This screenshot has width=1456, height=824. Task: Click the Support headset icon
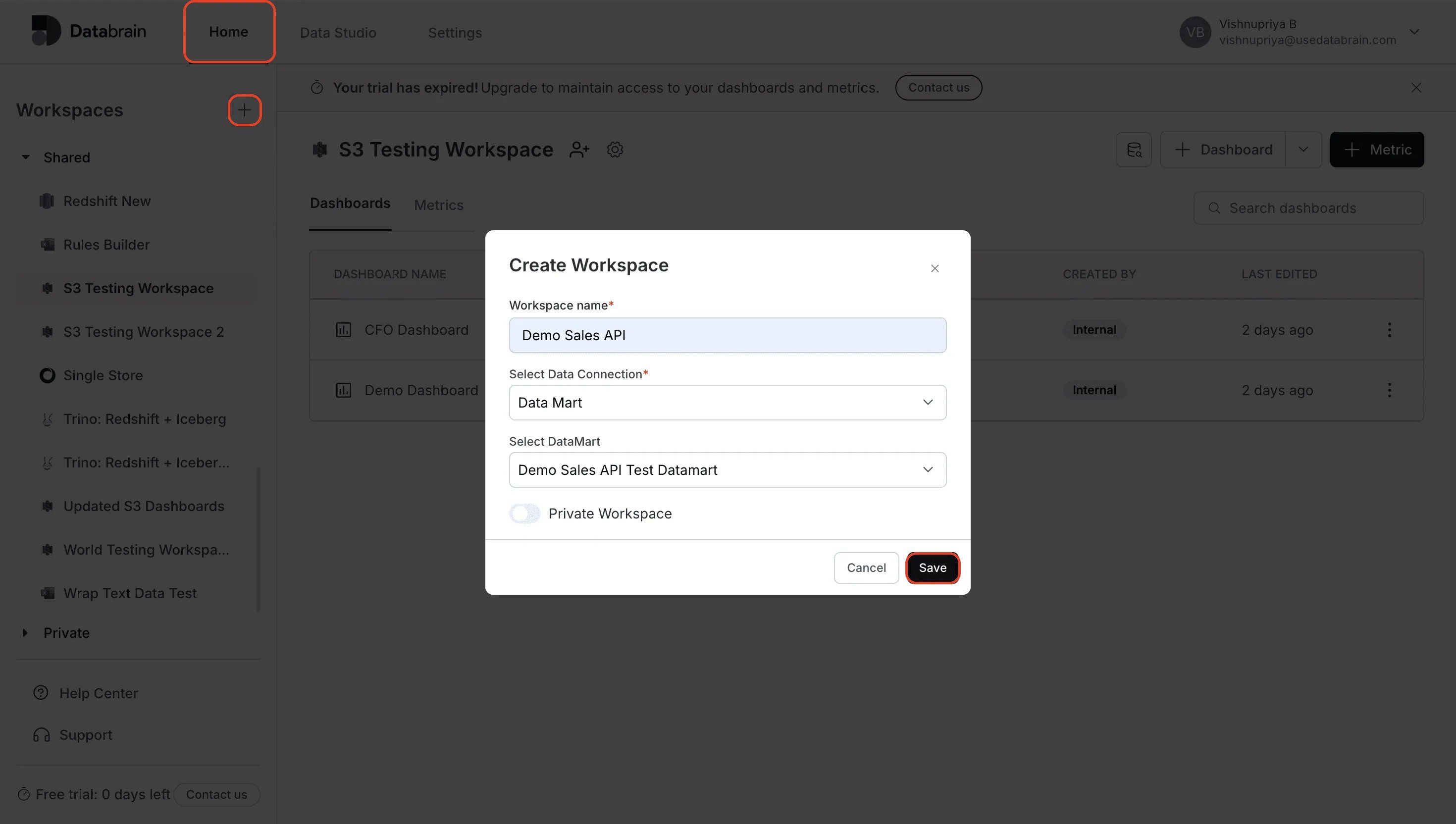(x=41, y=734)
